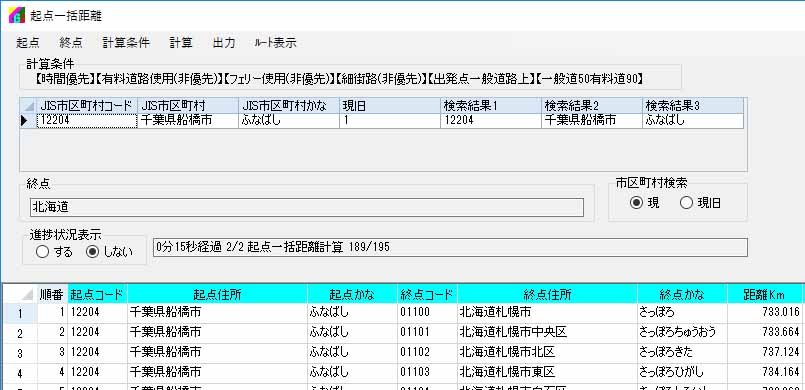Click the 北海道札幌市東区 cell
805x390 pixels.
point(547,372)
